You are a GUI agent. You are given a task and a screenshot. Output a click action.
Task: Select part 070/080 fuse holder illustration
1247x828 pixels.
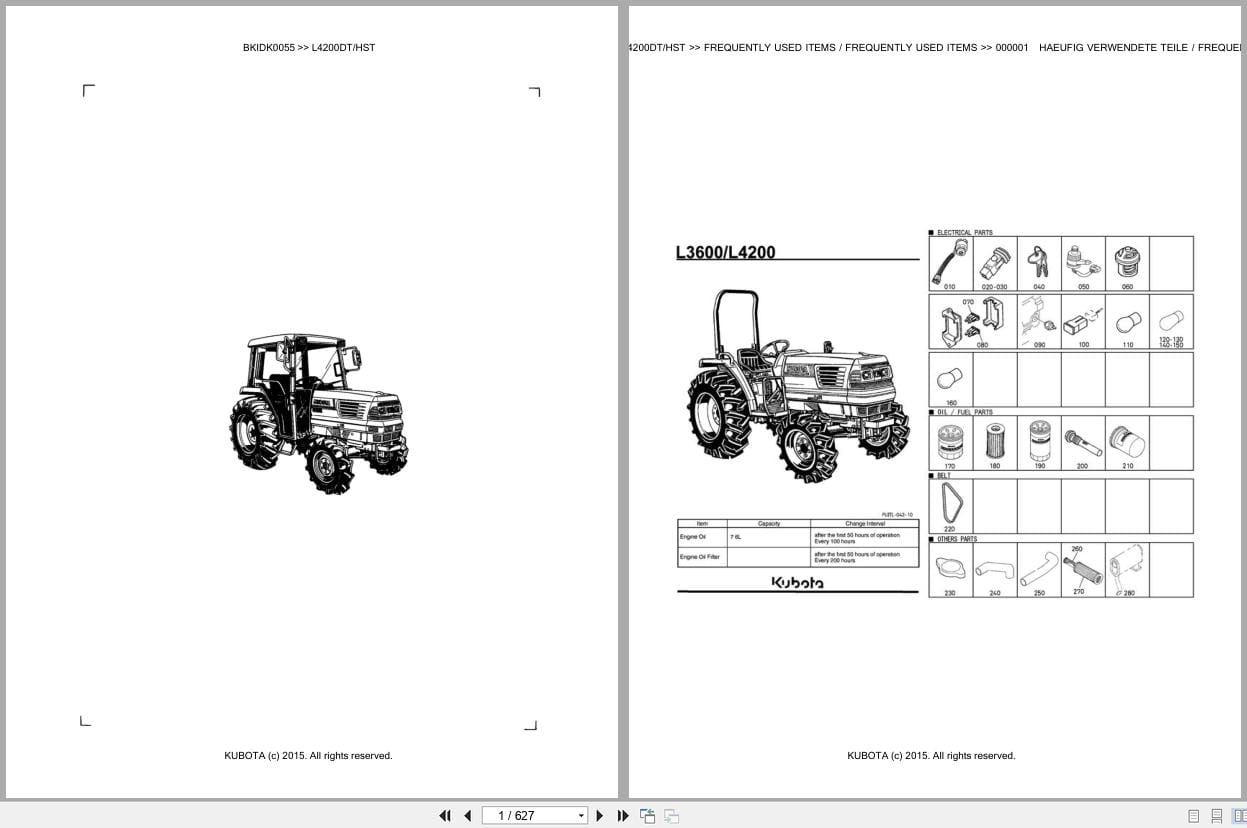coord(973,321)
